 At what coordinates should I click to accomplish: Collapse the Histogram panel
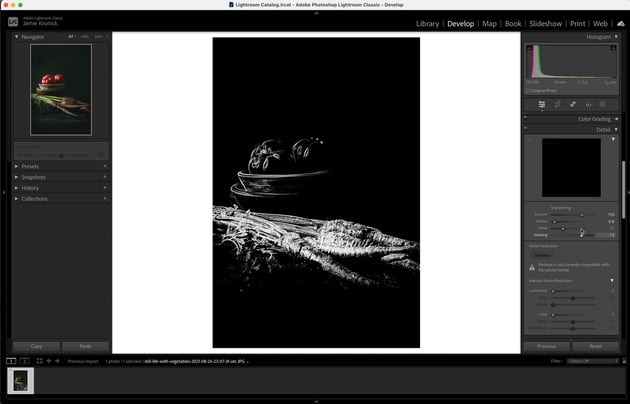coord(616,37)
